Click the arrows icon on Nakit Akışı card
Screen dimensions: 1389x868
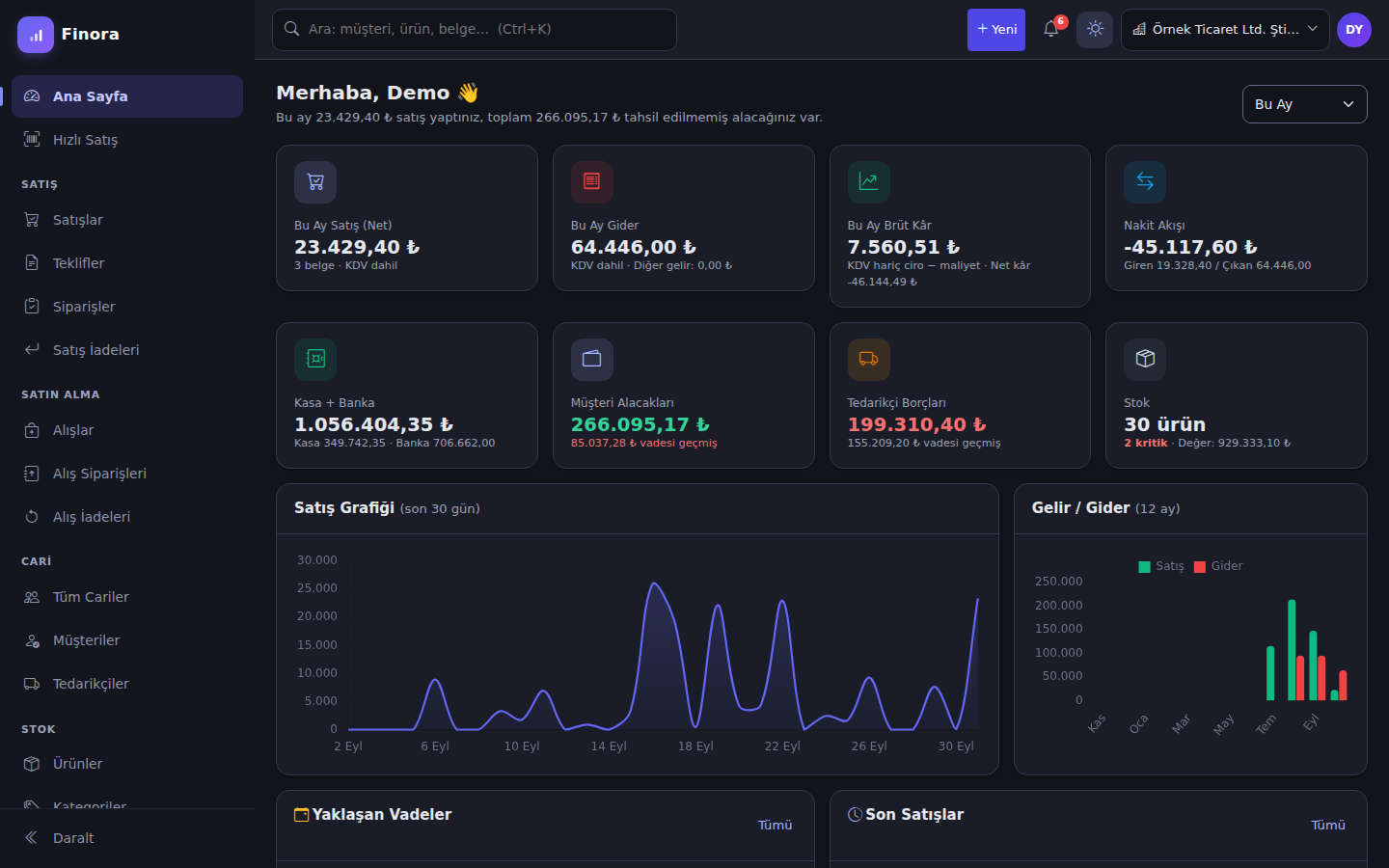click(x=1145, y=182)
